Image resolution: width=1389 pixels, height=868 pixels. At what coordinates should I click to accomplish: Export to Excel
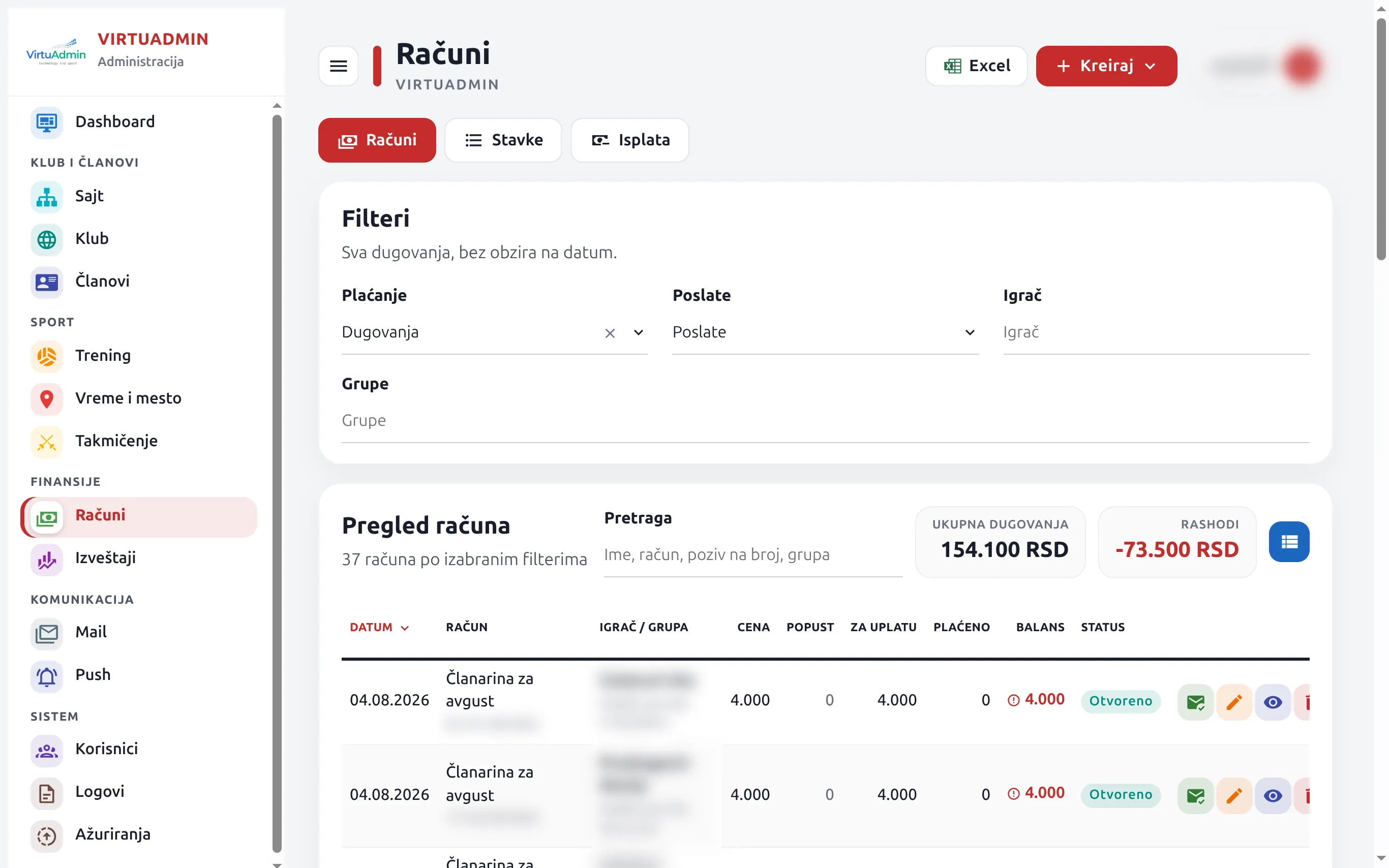pos(976,66)
